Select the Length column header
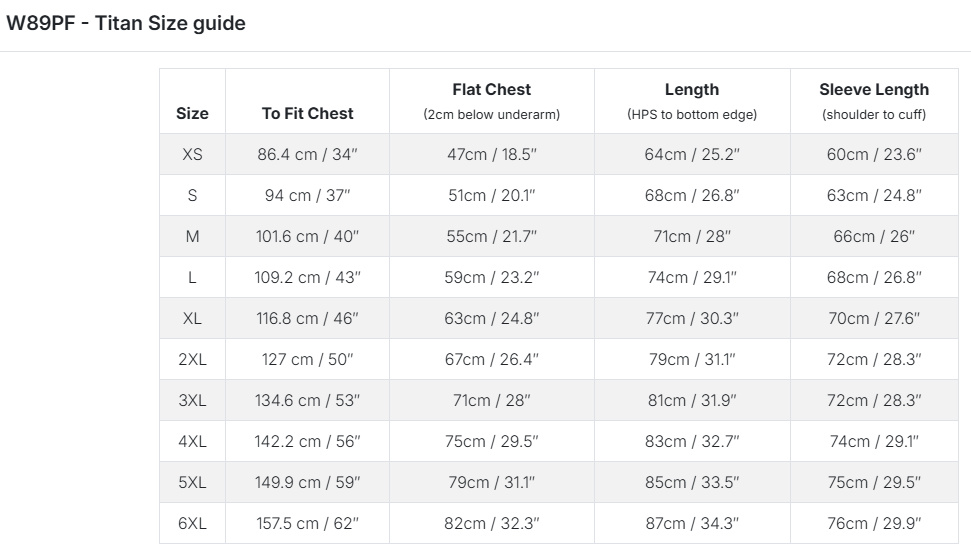This screenshot has width=971, height=552. tap(691, 90)
